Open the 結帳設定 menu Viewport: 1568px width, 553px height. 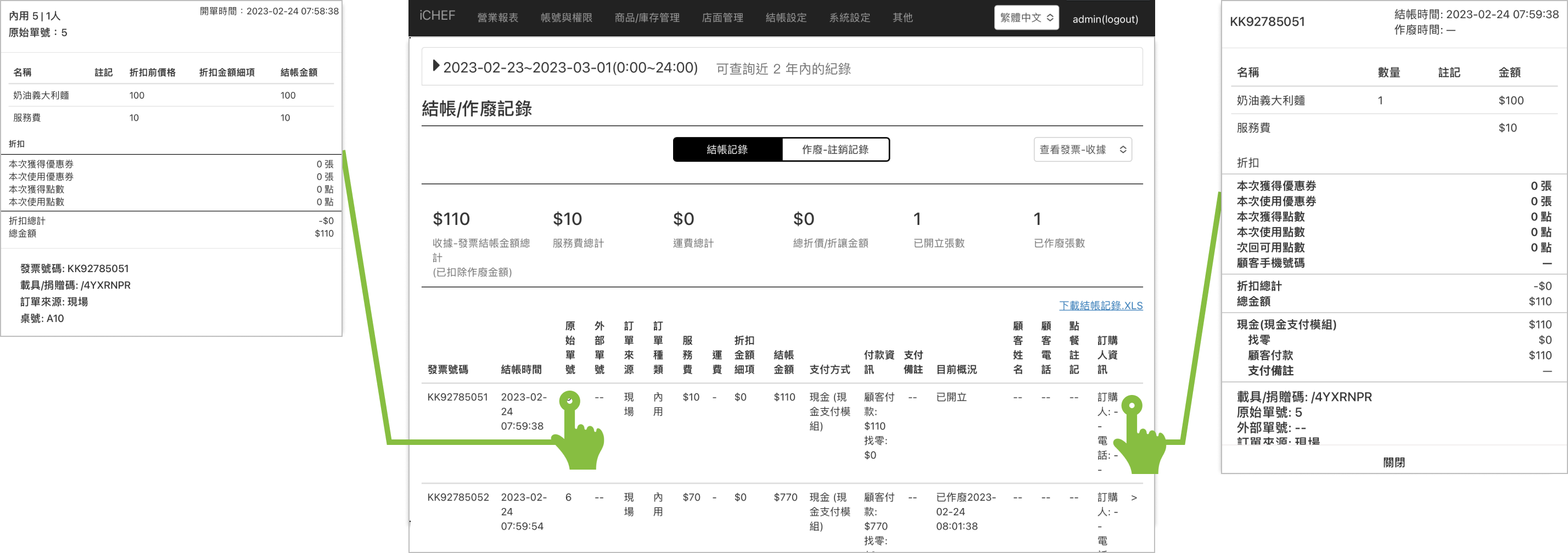click(x=786, y=18)
